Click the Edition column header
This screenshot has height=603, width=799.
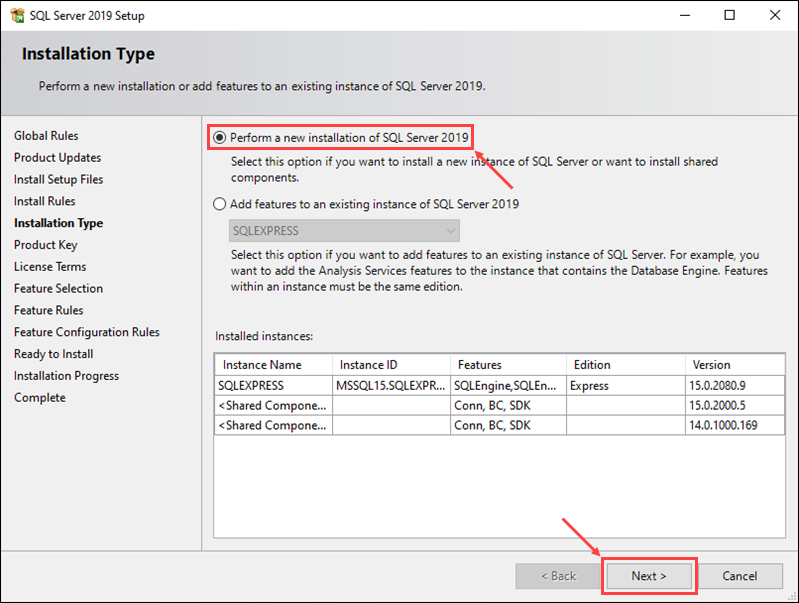tap(626, 365)
